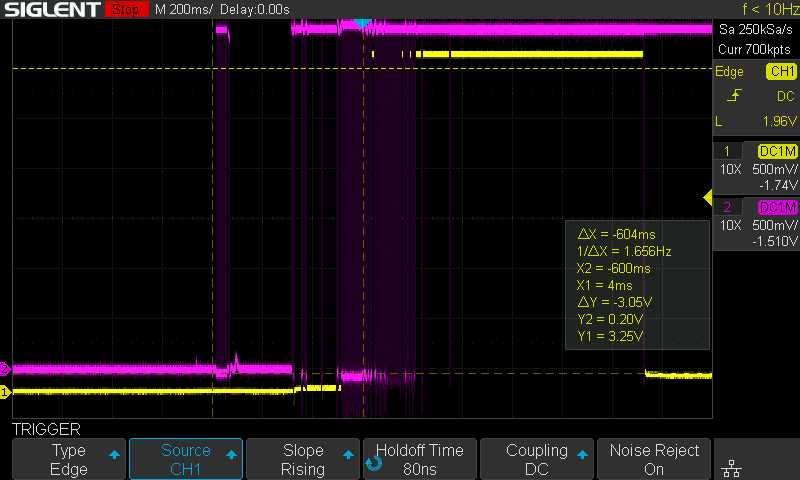The width and height of the screenshot is (800, 480).
Task: Expand the trigger Source CH1 list
Action: [x=186, y=459]
